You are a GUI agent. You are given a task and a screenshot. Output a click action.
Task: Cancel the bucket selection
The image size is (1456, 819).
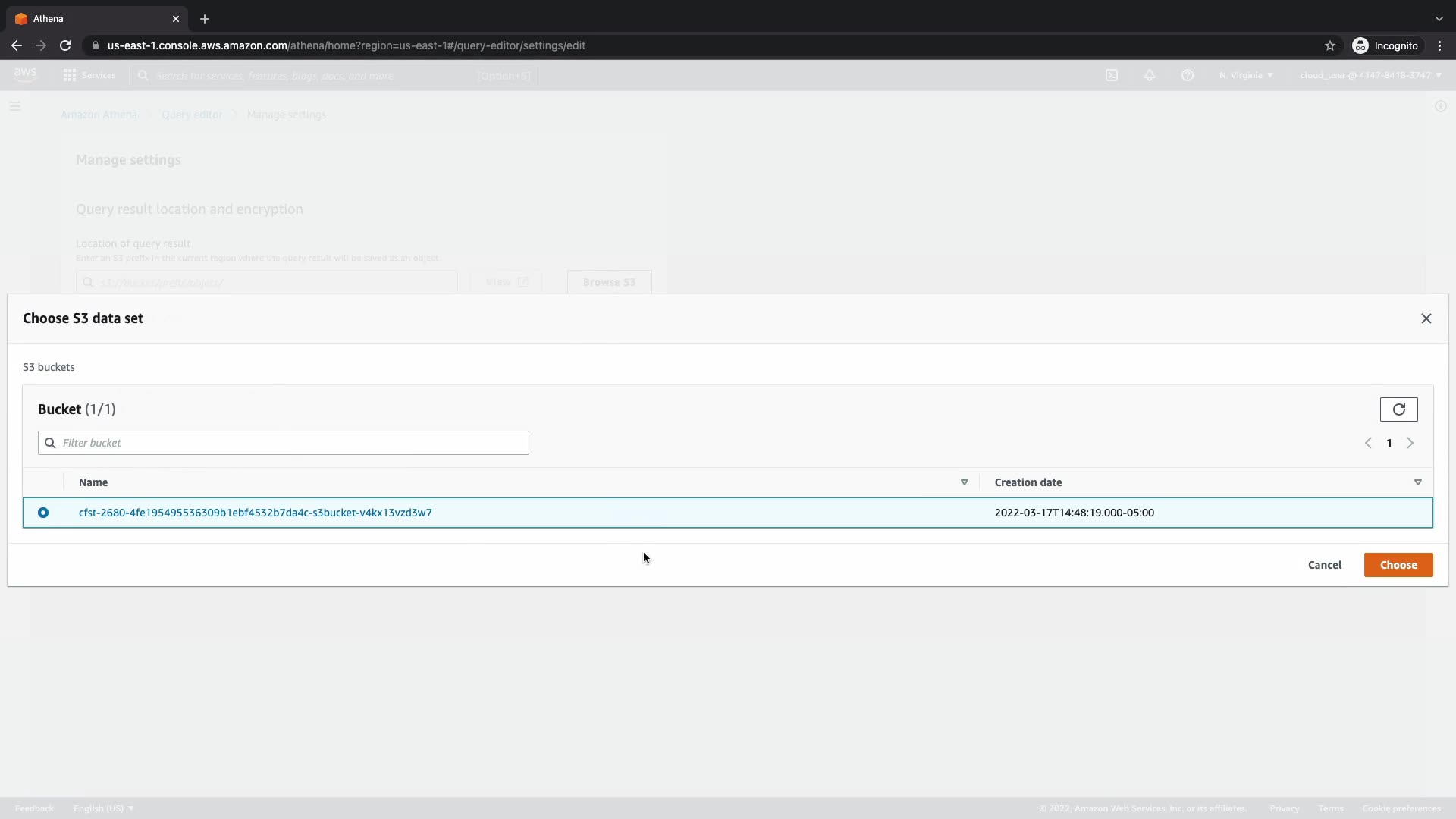[1324, 565]
